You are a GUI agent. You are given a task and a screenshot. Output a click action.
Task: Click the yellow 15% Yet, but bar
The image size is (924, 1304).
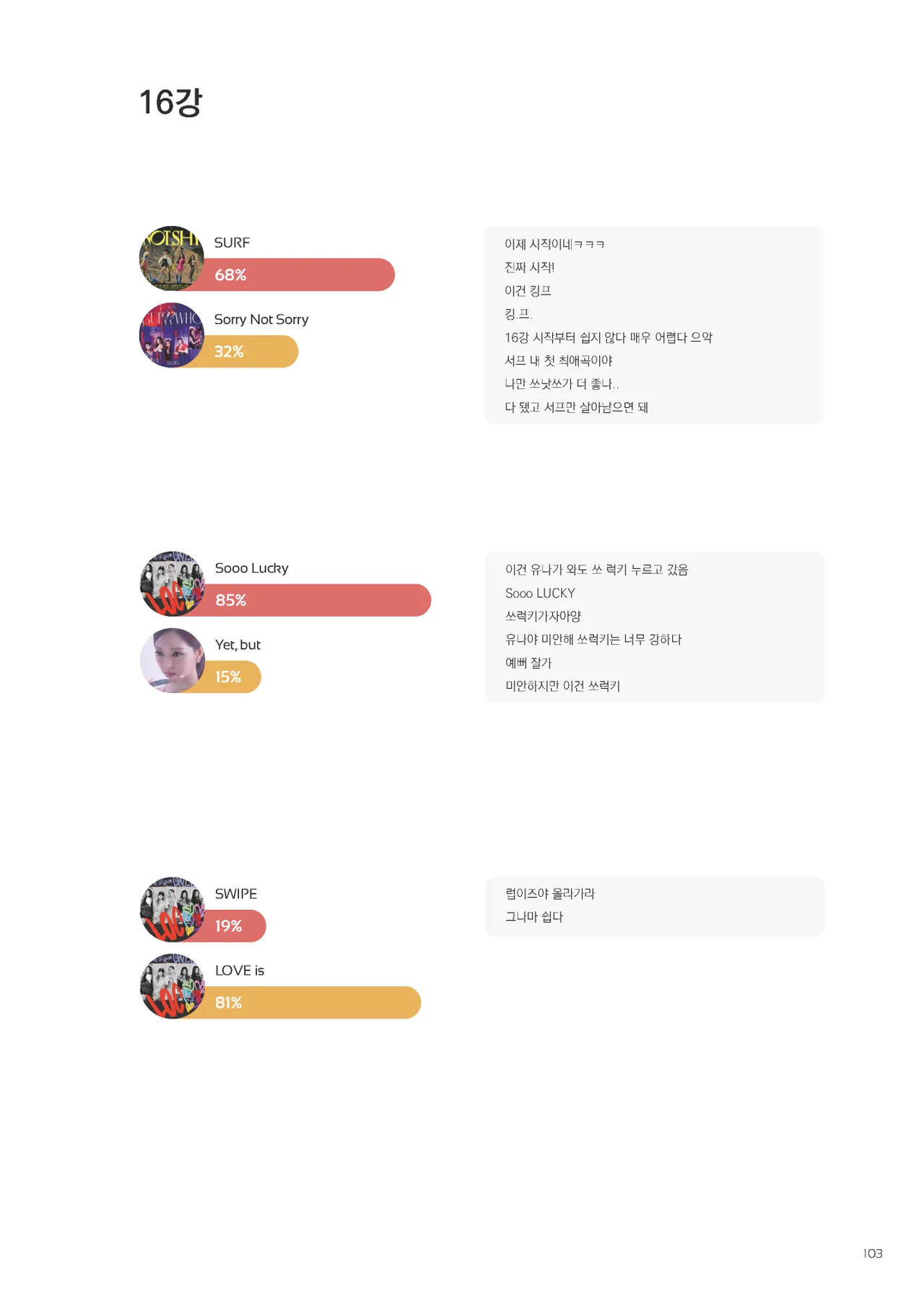(235, 677)
